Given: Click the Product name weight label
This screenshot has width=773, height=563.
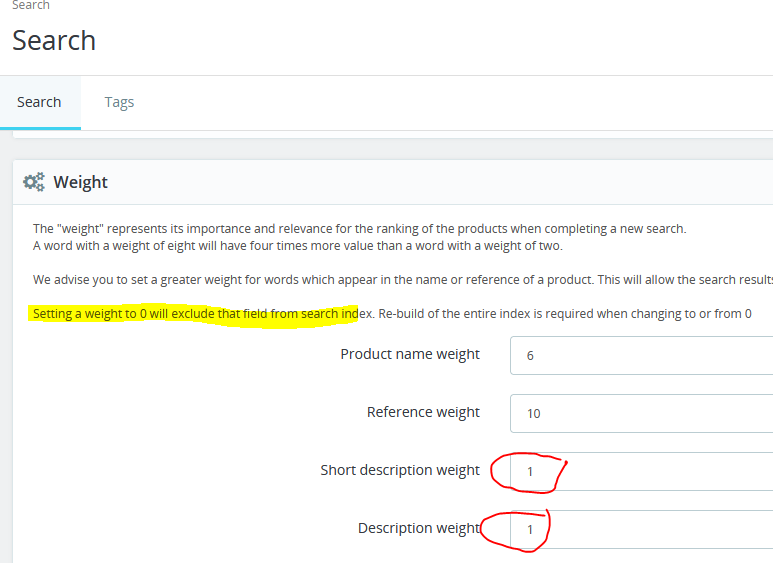Looking at the screenshot, I should tap(410, 354).
